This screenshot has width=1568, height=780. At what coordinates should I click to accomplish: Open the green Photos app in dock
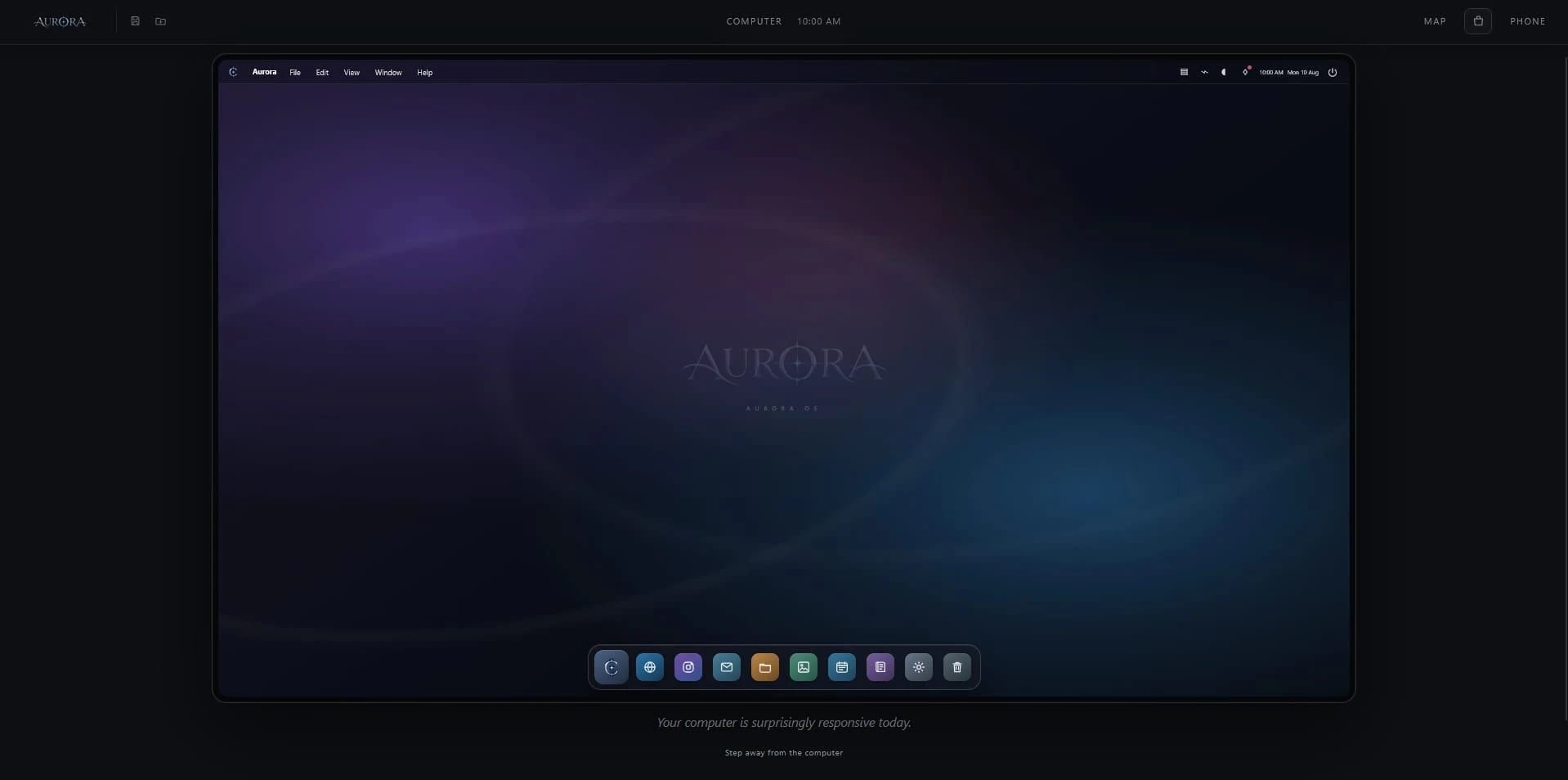[x=804, y=667]
